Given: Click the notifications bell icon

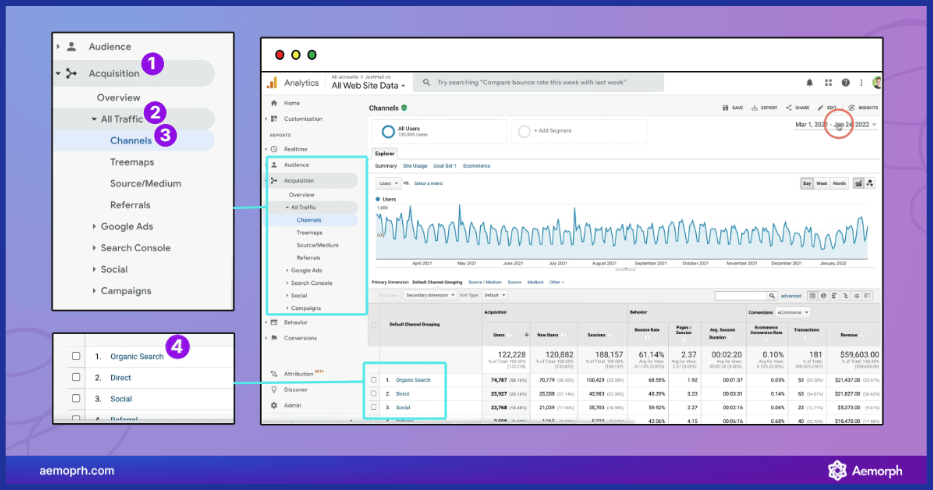Looking at the screenshot, I should [x=809, y=83].
